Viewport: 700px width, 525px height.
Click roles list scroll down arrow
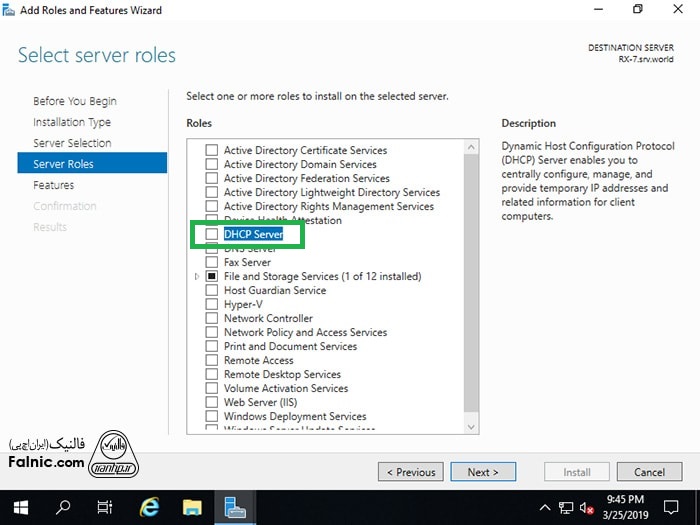[472, 426]
